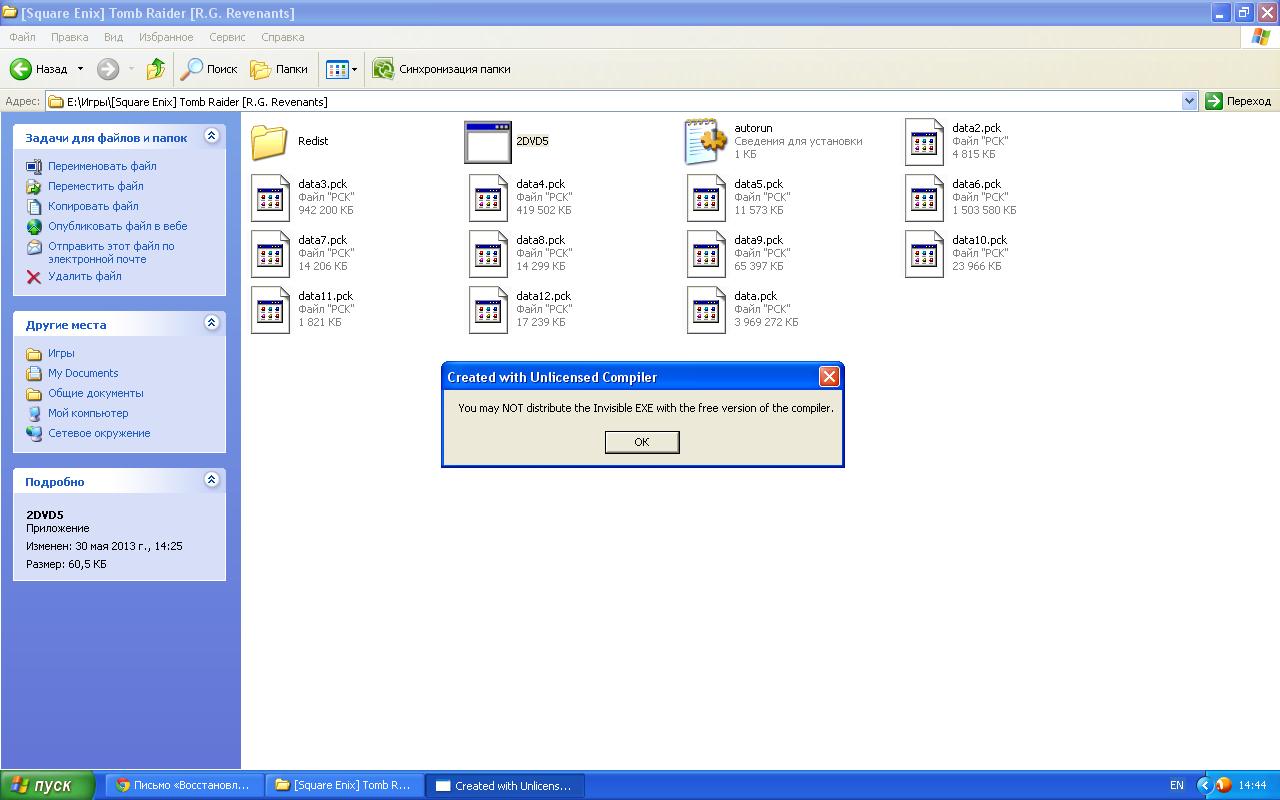Go up one folder level icon
The width and height of the screenshot is (1280, 800).
point(156,69)
